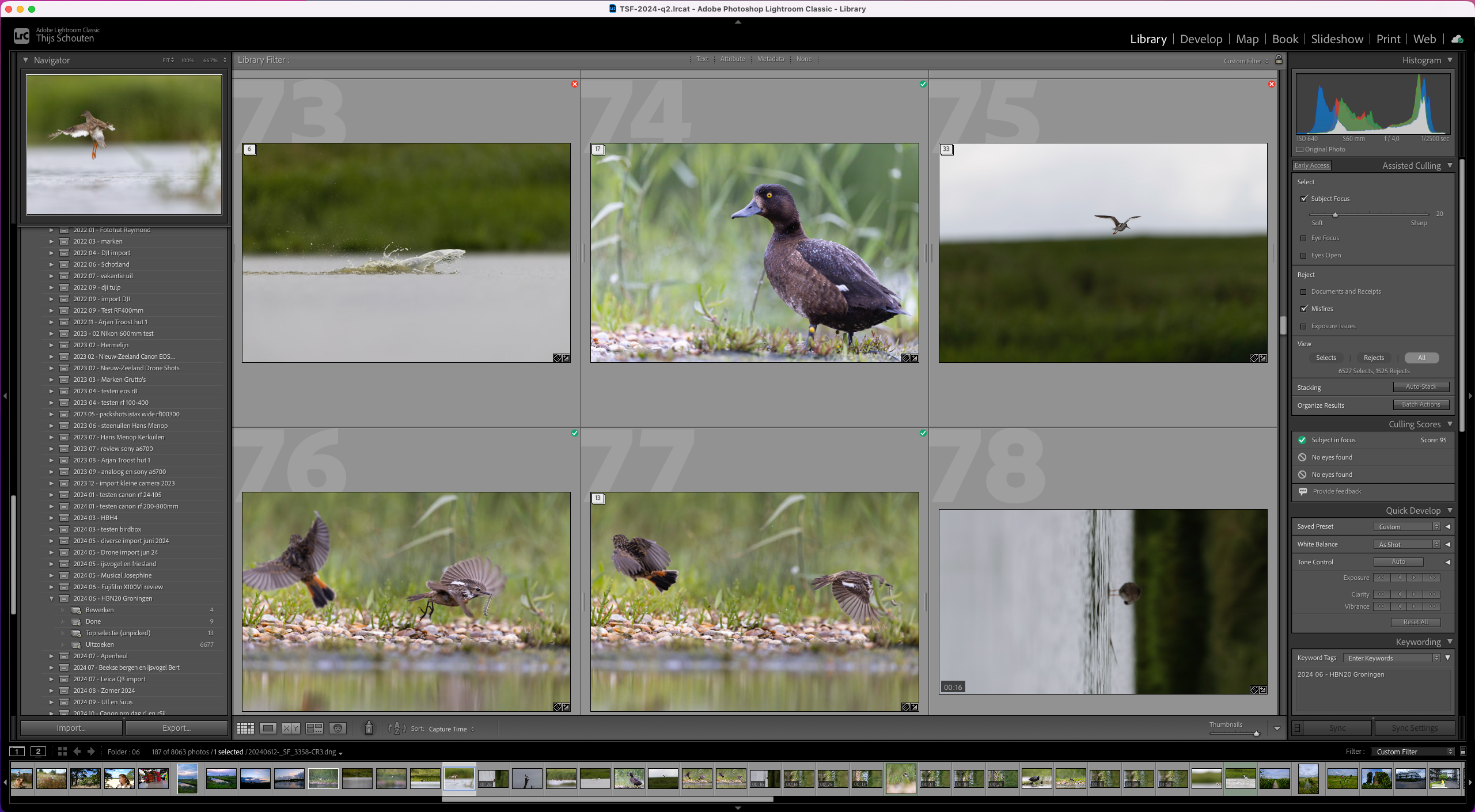Activate the Compare view icon
The height and width of the screenshot is (812, 1475).
pyautogui.click(x=291, y=728)
